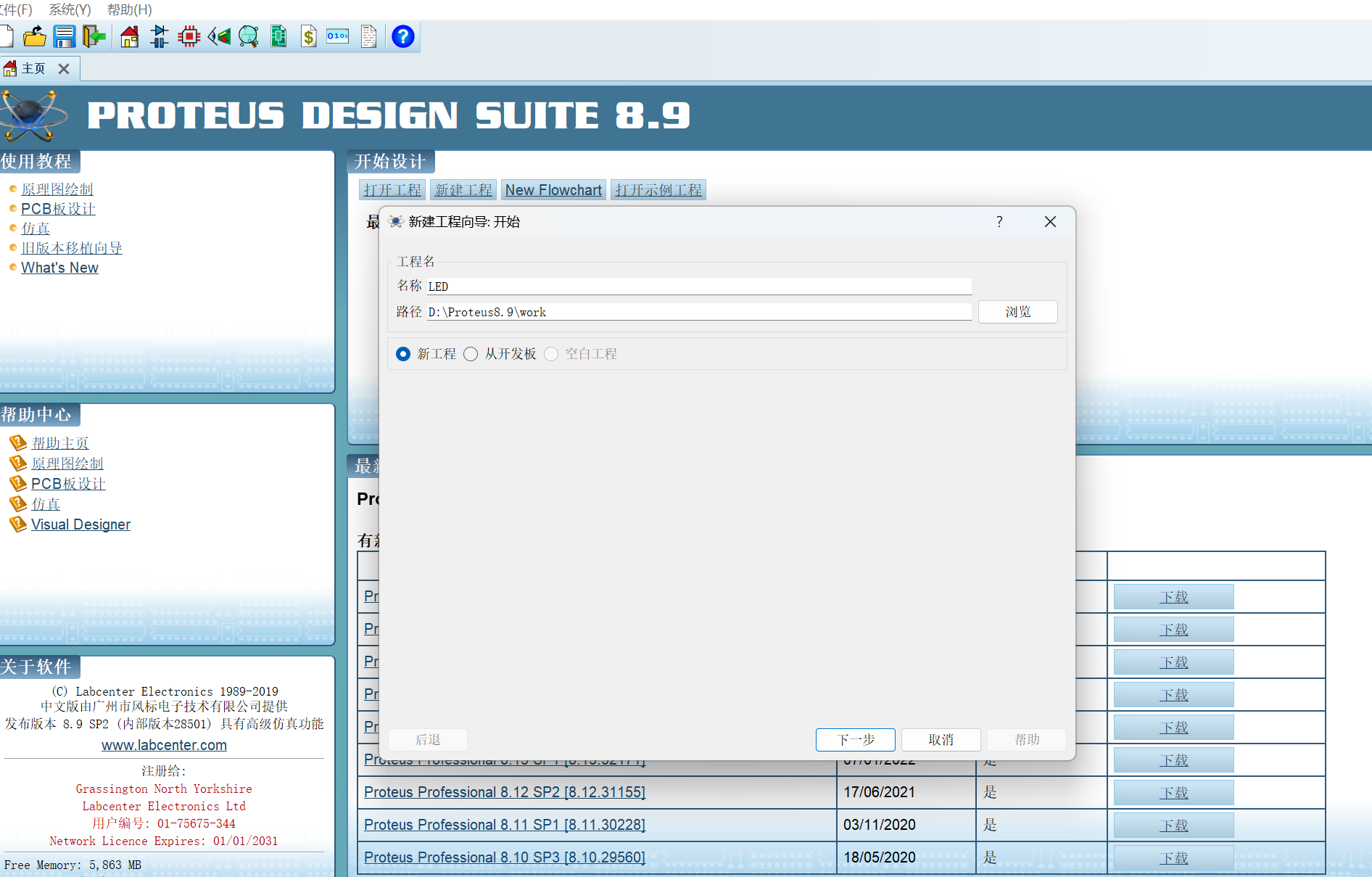This screenshot has height=877, width=1372.
Task: Open the What's New link
Action: (x=59, y=268)
